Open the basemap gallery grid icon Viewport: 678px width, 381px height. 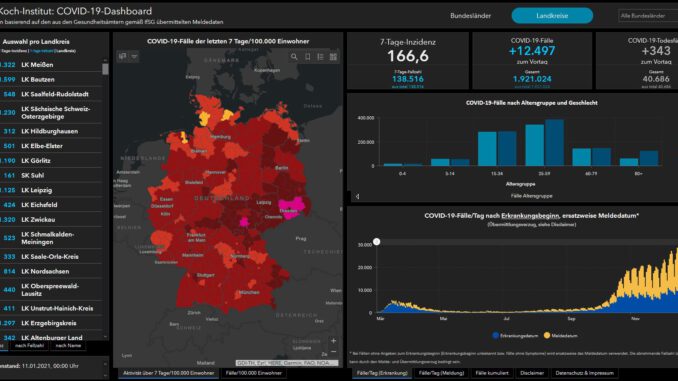click(x=333, y=57)
